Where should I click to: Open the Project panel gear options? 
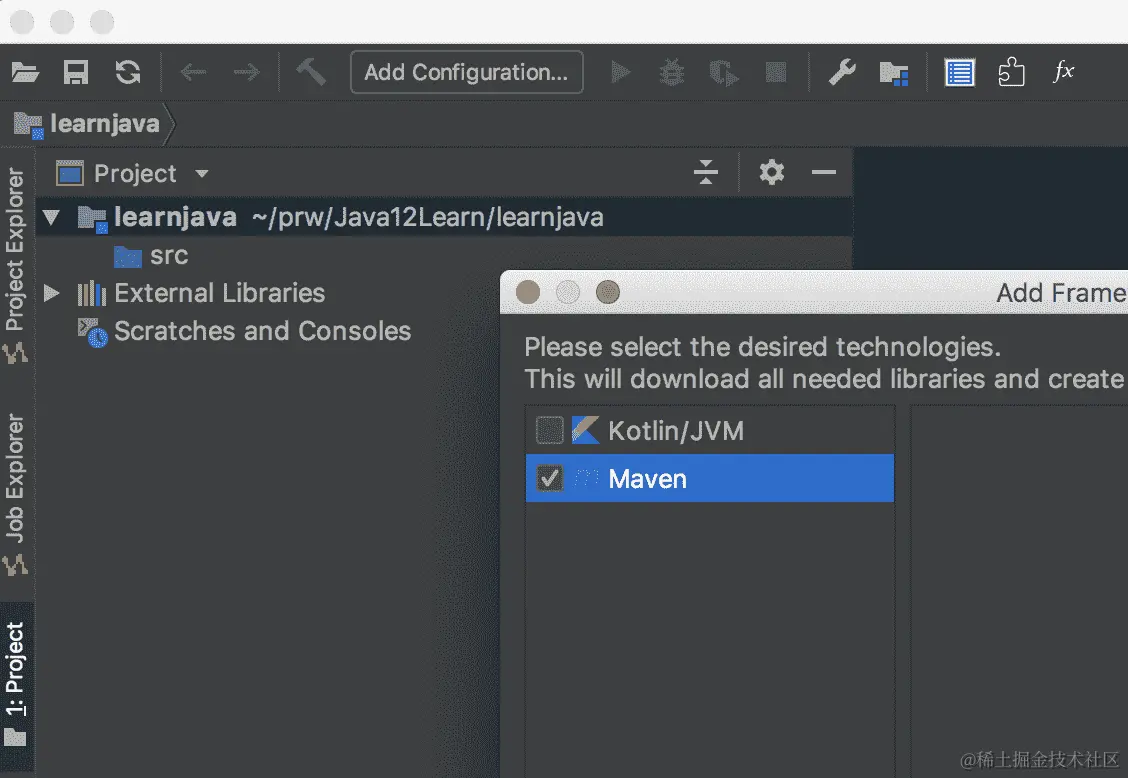pos(772,173)
